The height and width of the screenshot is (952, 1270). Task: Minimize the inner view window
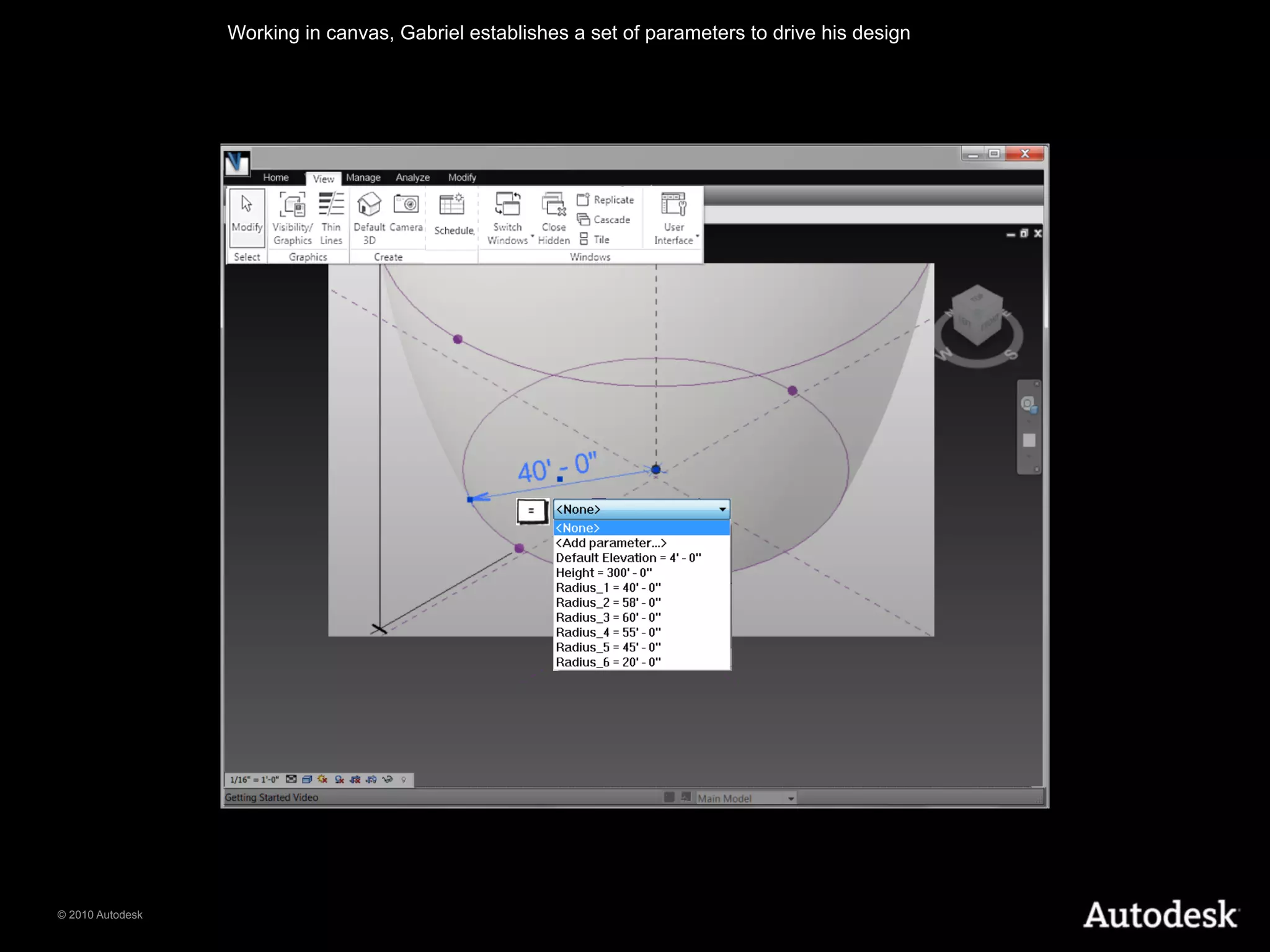pyautogui.click(x=1011, y=234)
